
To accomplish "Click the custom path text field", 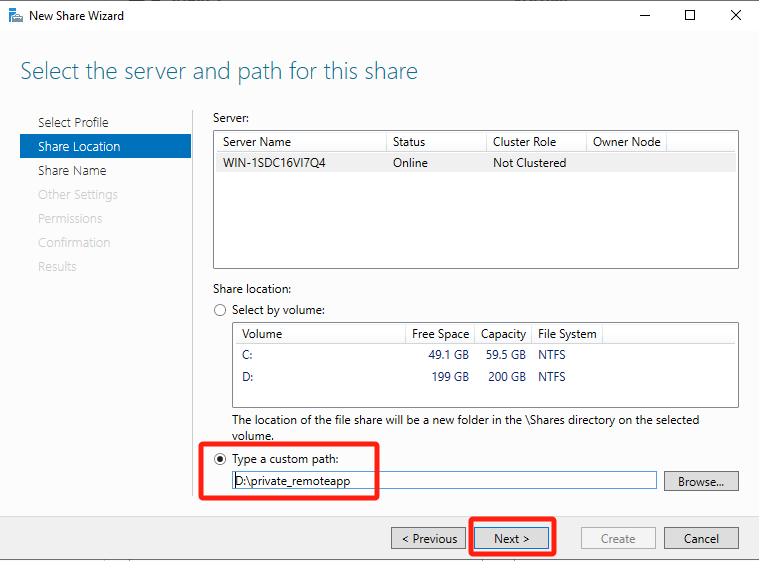I will click(x=444, y=481).
